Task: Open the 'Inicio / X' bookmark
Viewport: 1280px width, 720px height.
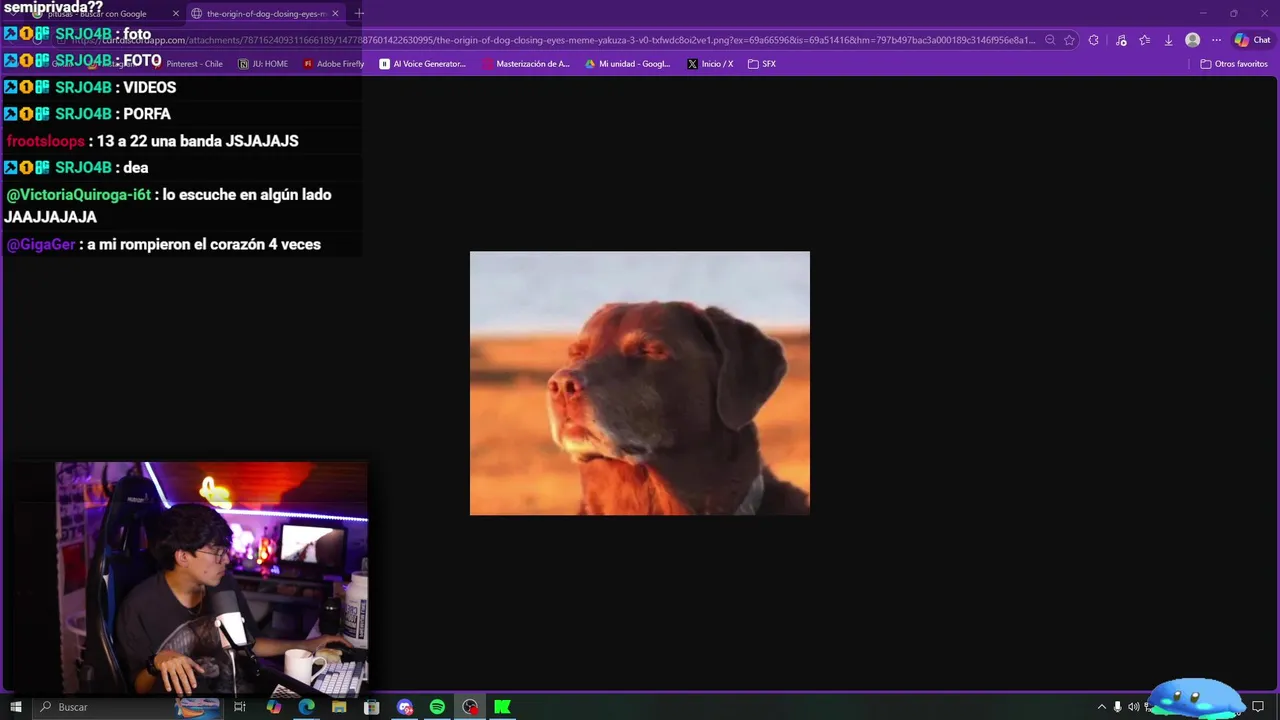Action: [x=710, y=64]
